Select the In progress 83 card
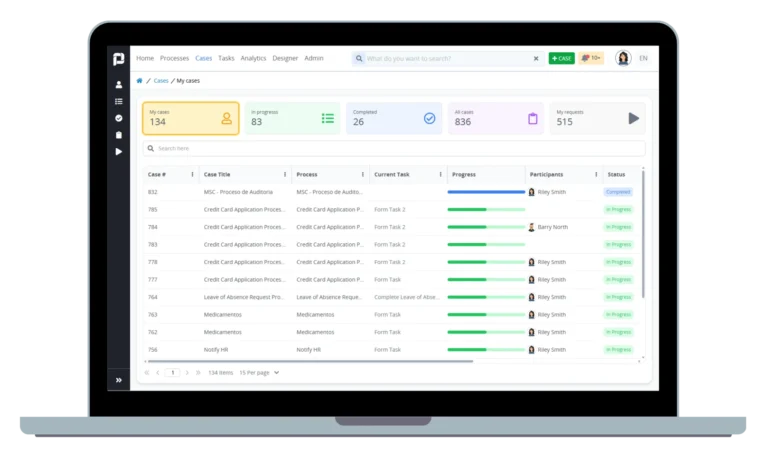The height and width of the screenshot is (459, 768). click(292, 118)
